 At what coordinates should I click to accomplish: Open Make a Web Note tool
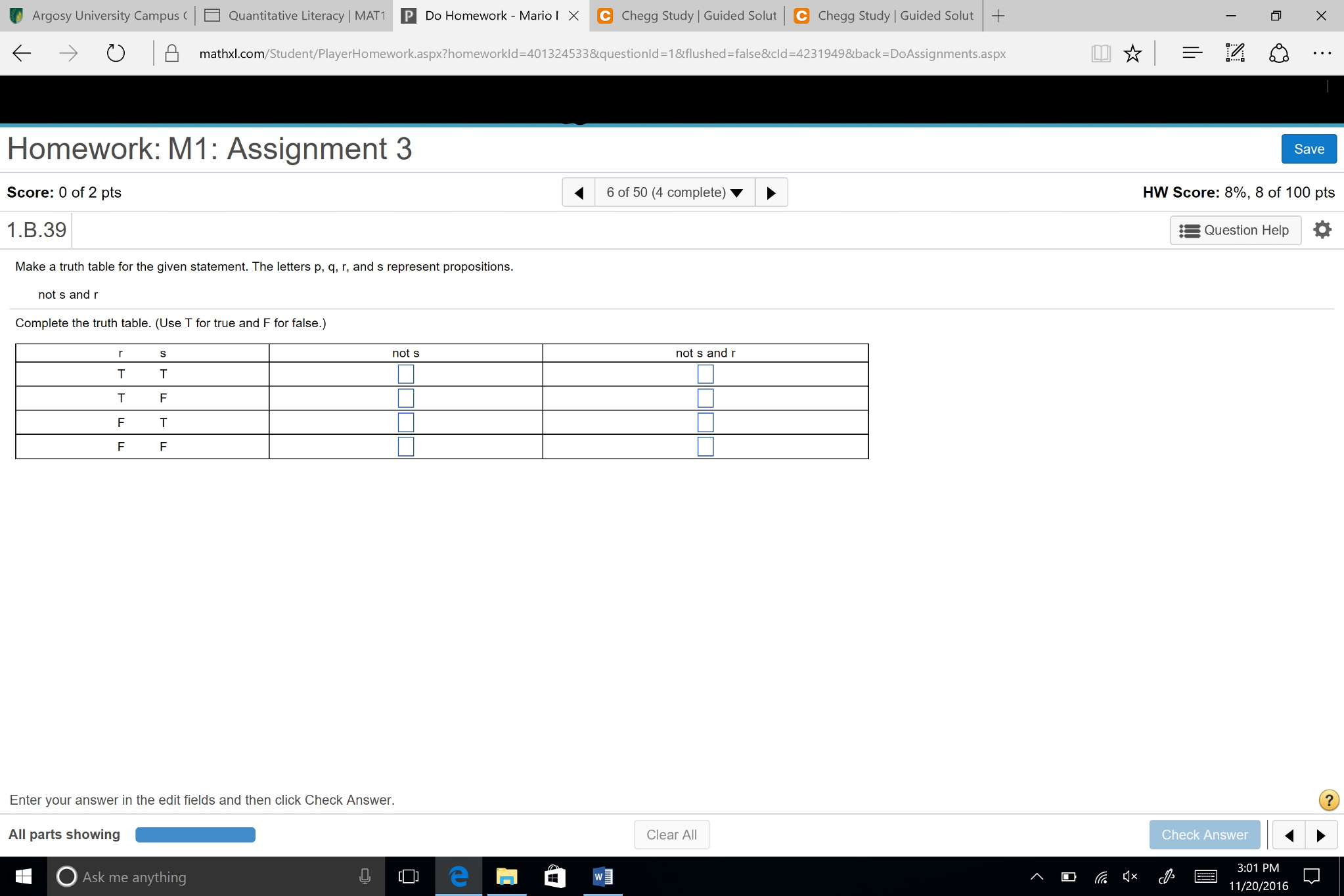point(1234,53)
